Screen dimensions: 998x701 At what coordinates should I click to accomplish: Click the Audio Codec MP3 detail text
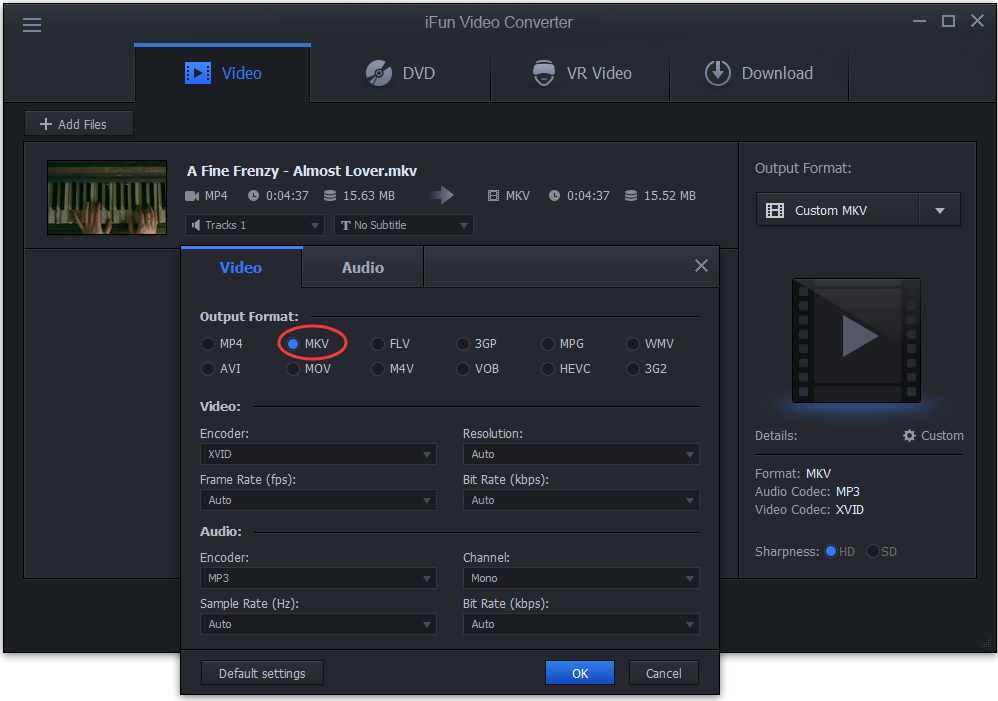point(807,492)
